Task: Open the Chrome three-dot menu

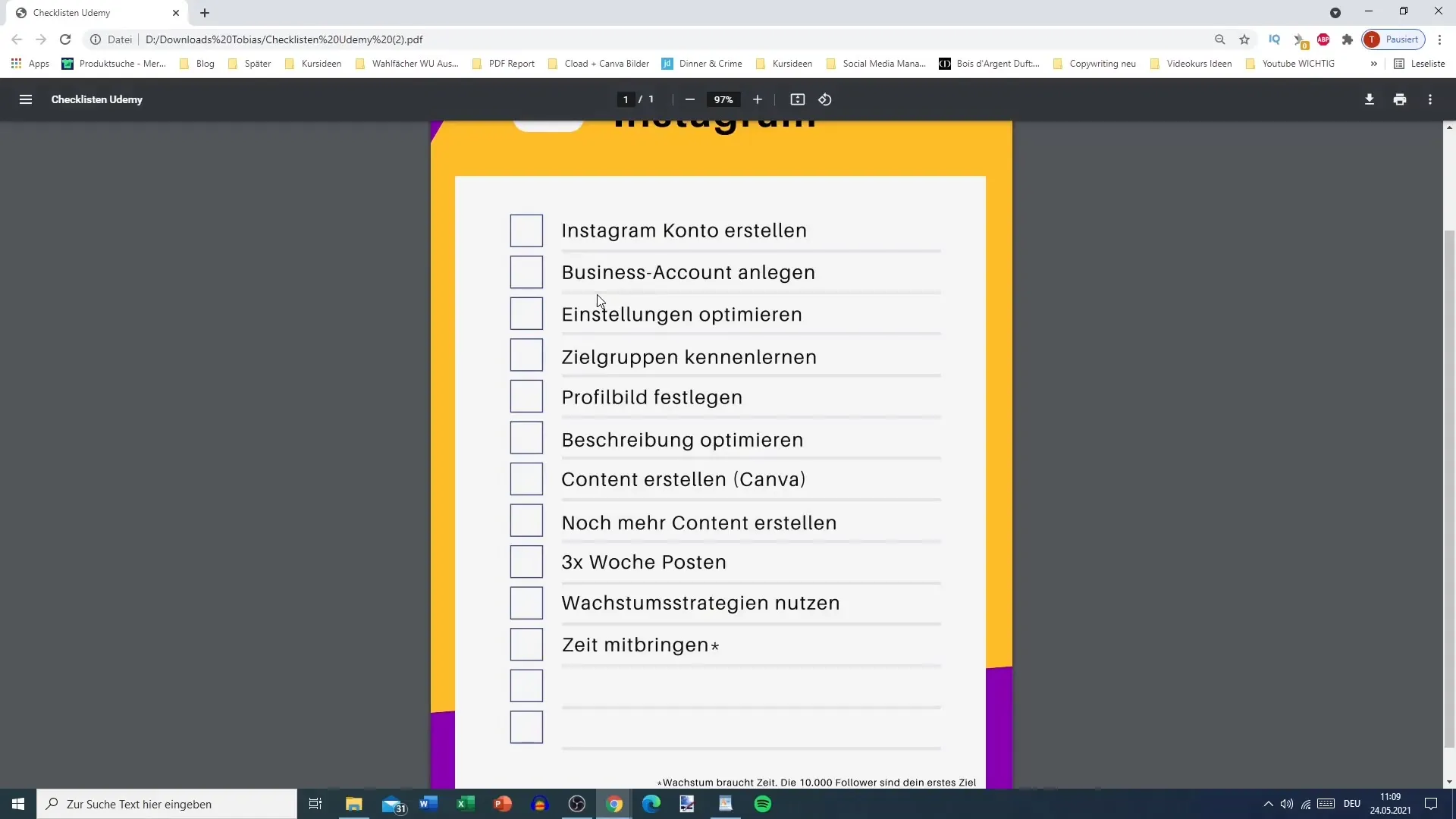Action: [1439, 39]
